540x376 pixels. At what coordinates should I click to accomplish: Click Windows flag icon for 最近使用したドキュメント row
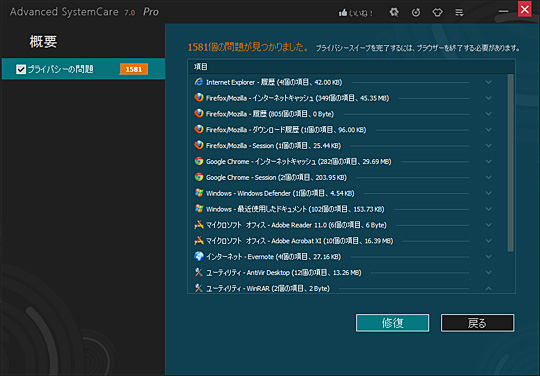coord(199,209)
